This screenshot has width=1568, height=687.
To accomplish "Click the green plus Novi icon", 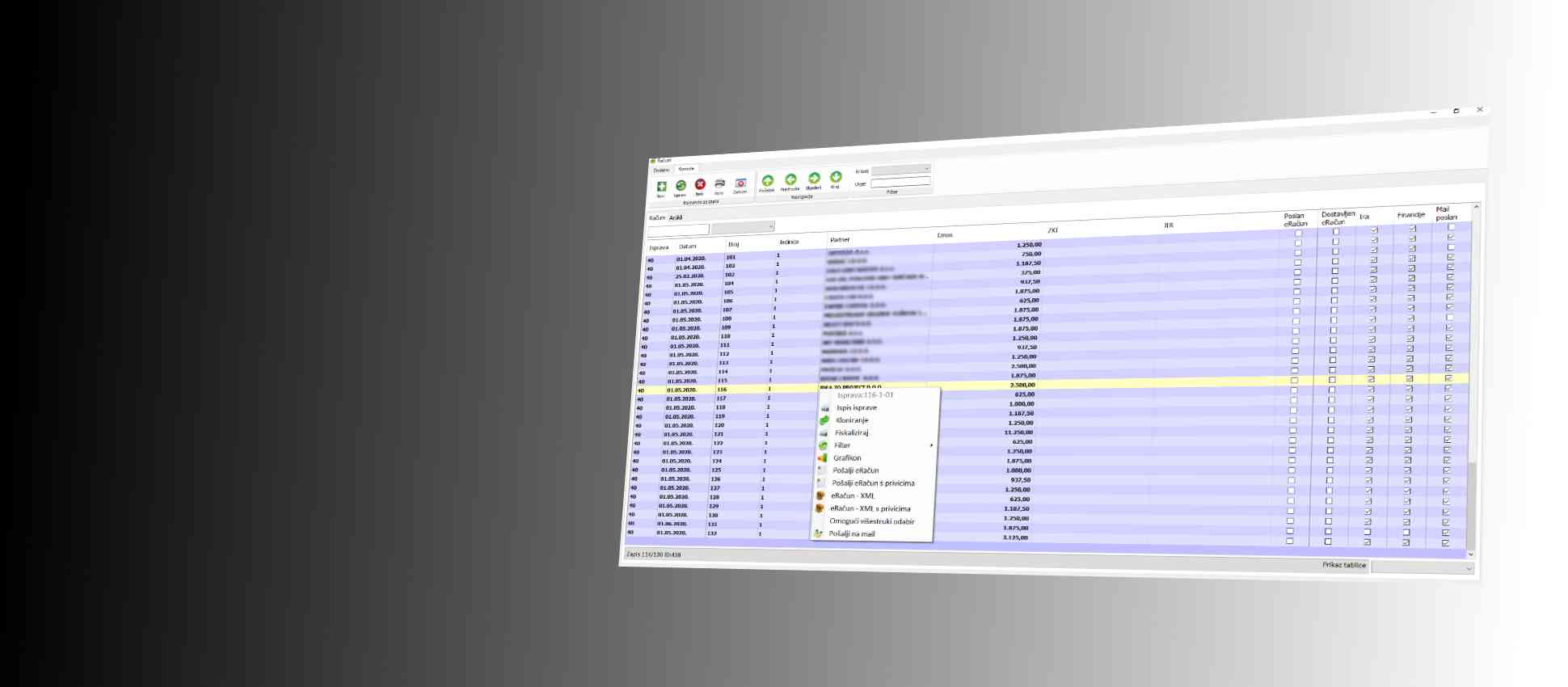I will (x=661, y=187).
